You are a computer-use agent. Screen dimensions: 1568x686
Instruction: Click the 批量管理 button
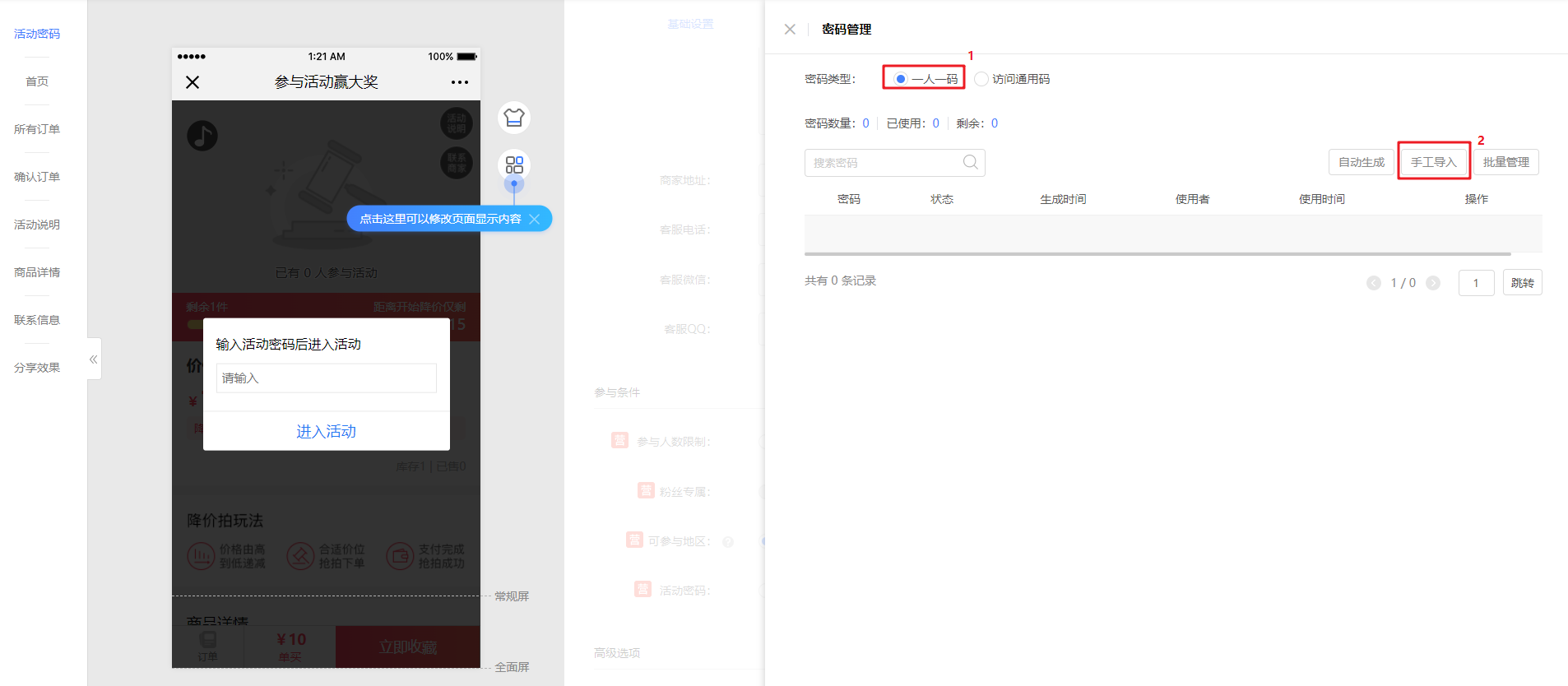point(1506,162)
